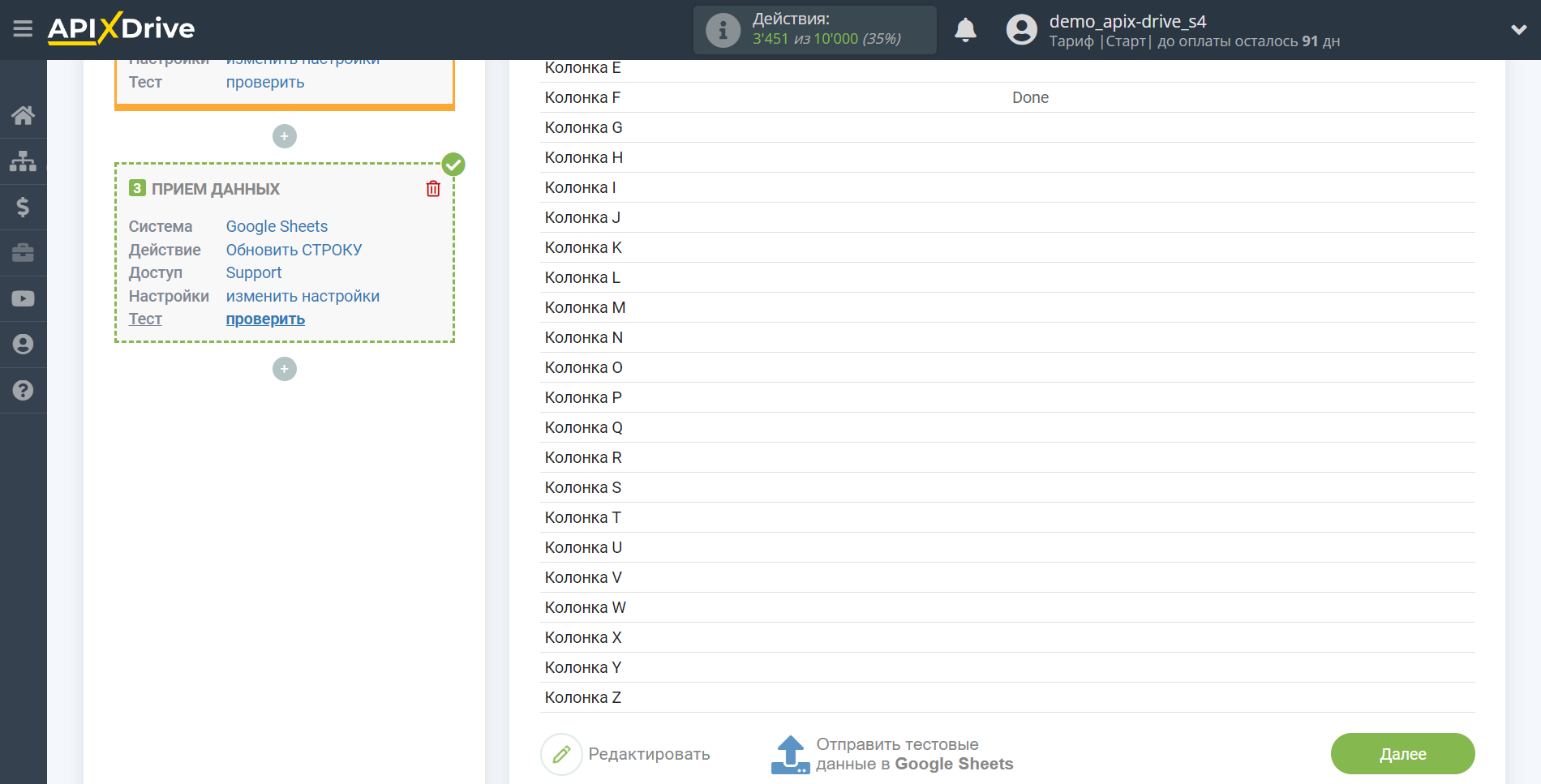The width and height of the screenshot is (1541, 784).
Task: Click the account avatar icon
Action: (x=1022, y=30)
